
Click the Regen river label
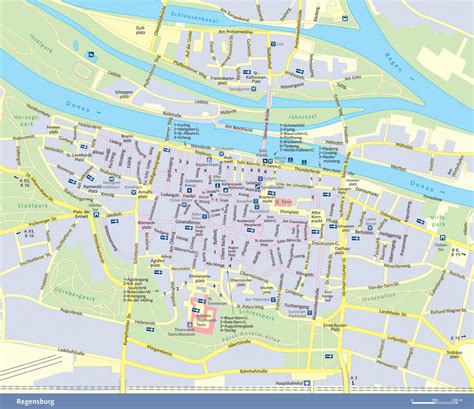(394, 62)
